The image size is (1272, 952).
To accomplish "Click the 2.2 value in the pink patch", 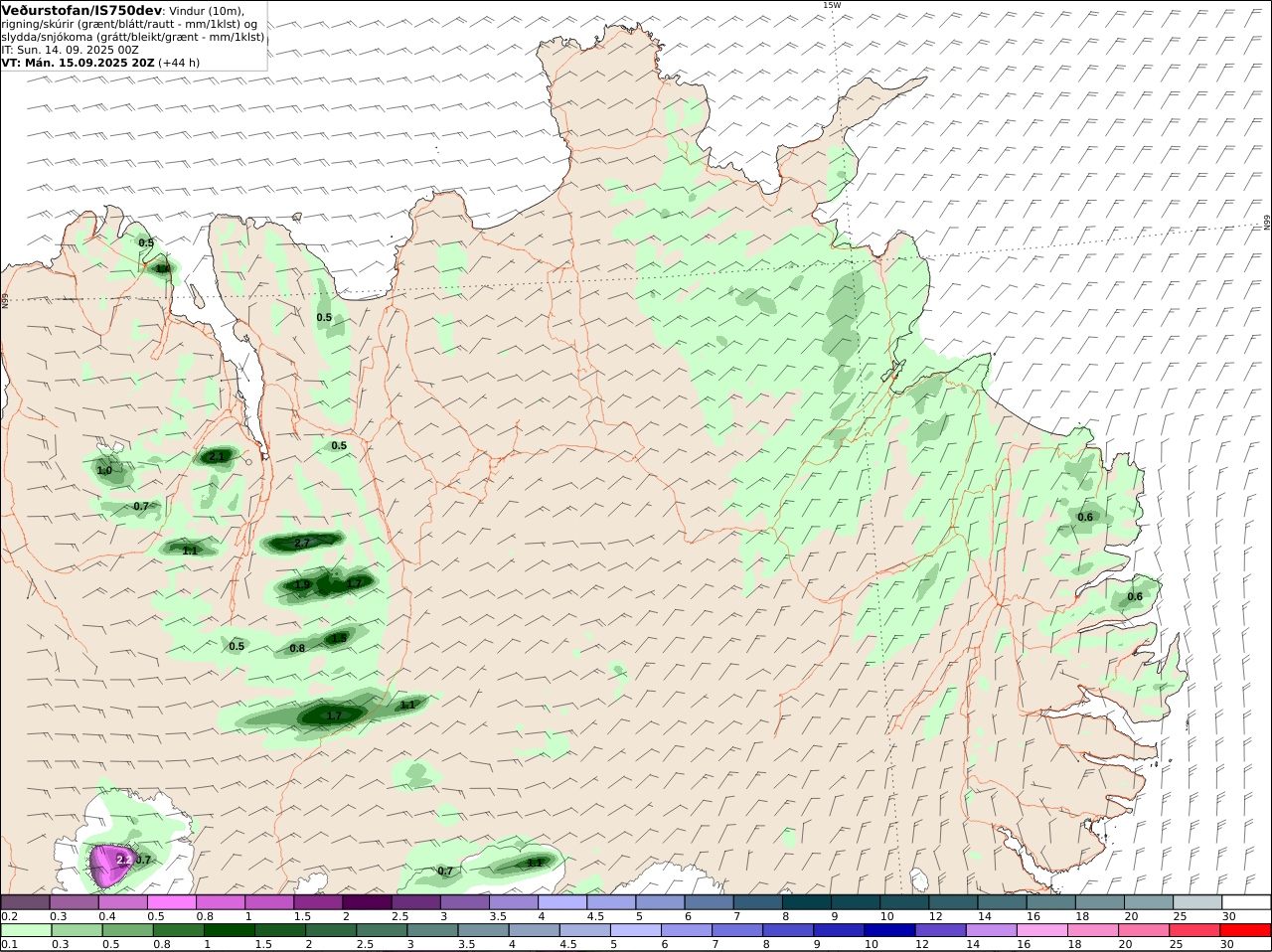I will 123,860.
